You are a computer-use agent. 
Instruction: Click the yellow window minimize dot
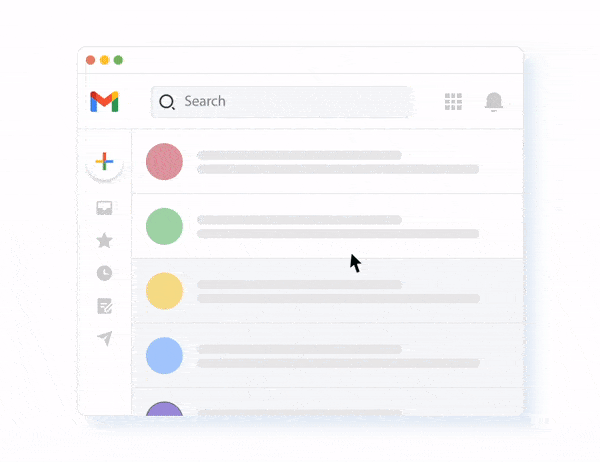point(104,60)
